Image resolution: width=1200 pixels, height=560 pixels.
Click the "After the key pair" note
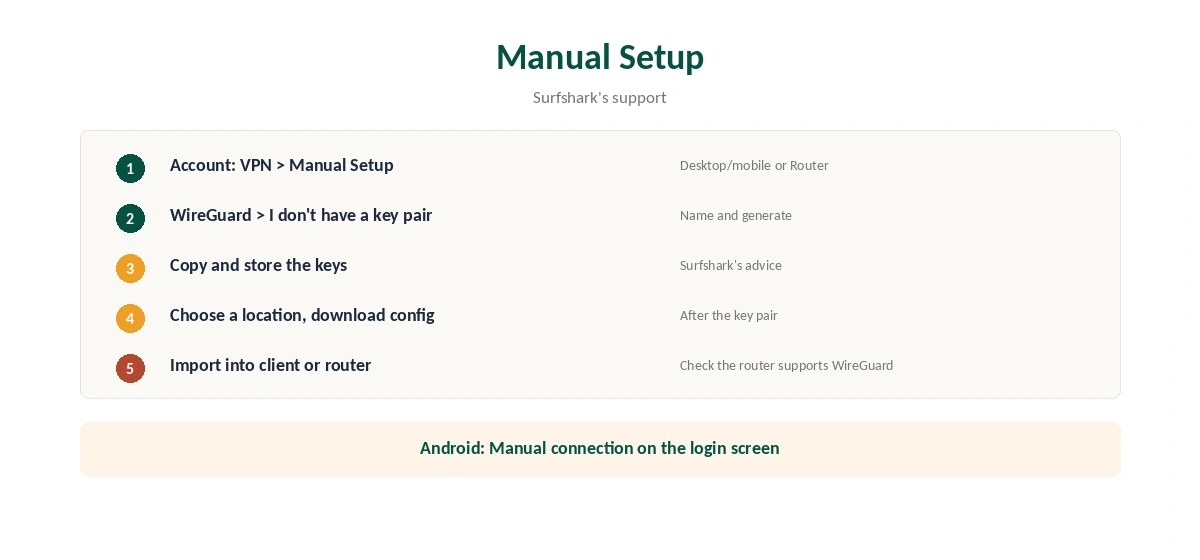pos(729,315)
